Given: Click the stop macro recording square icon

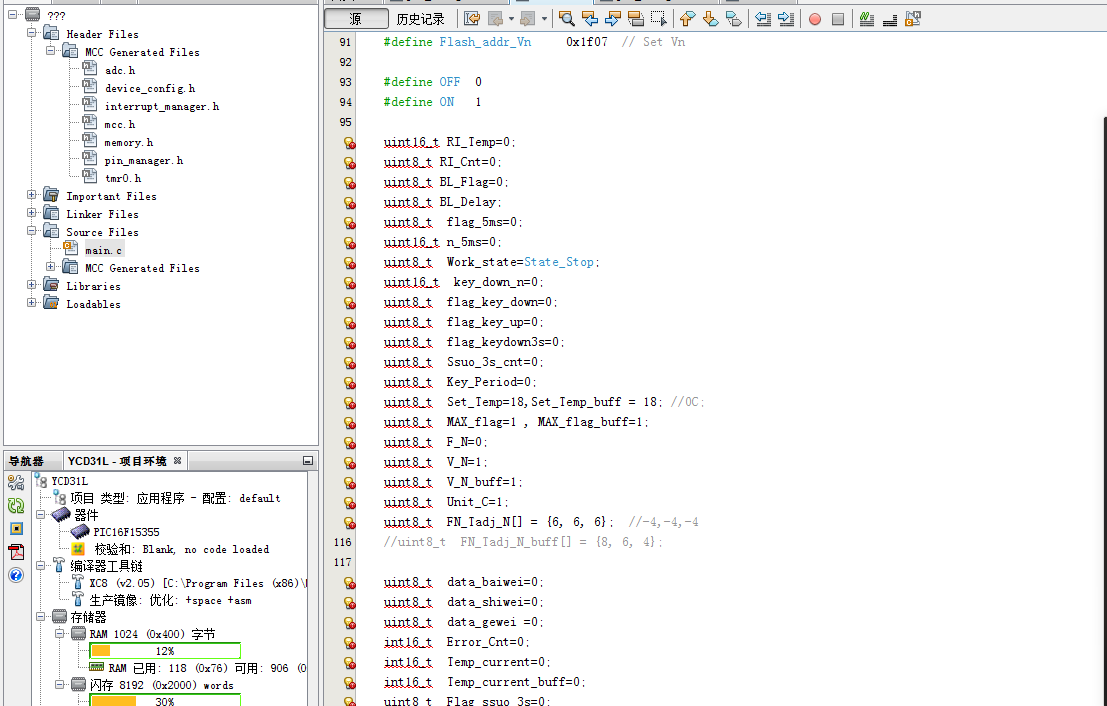Looking at the screenshot, I should coord(838,19).
